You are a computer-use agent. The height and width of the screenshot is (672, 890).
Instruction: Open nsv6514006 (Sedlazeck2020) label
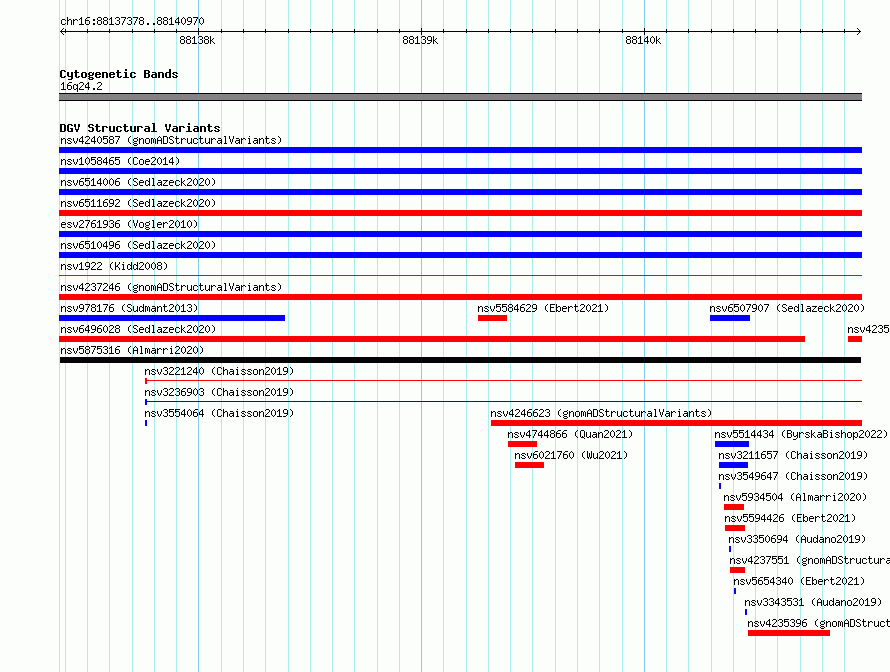click(x=138, y=182)
